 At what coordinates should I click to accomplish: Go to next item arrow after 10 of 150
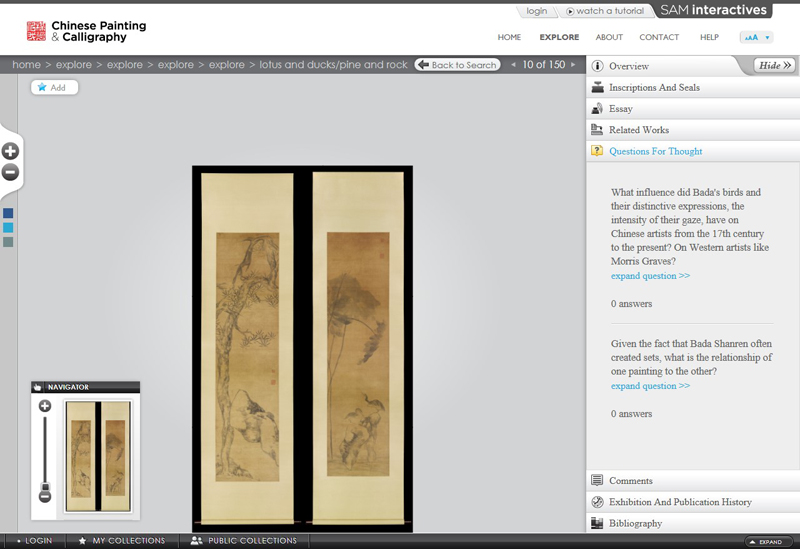click(x=573, y=65)
